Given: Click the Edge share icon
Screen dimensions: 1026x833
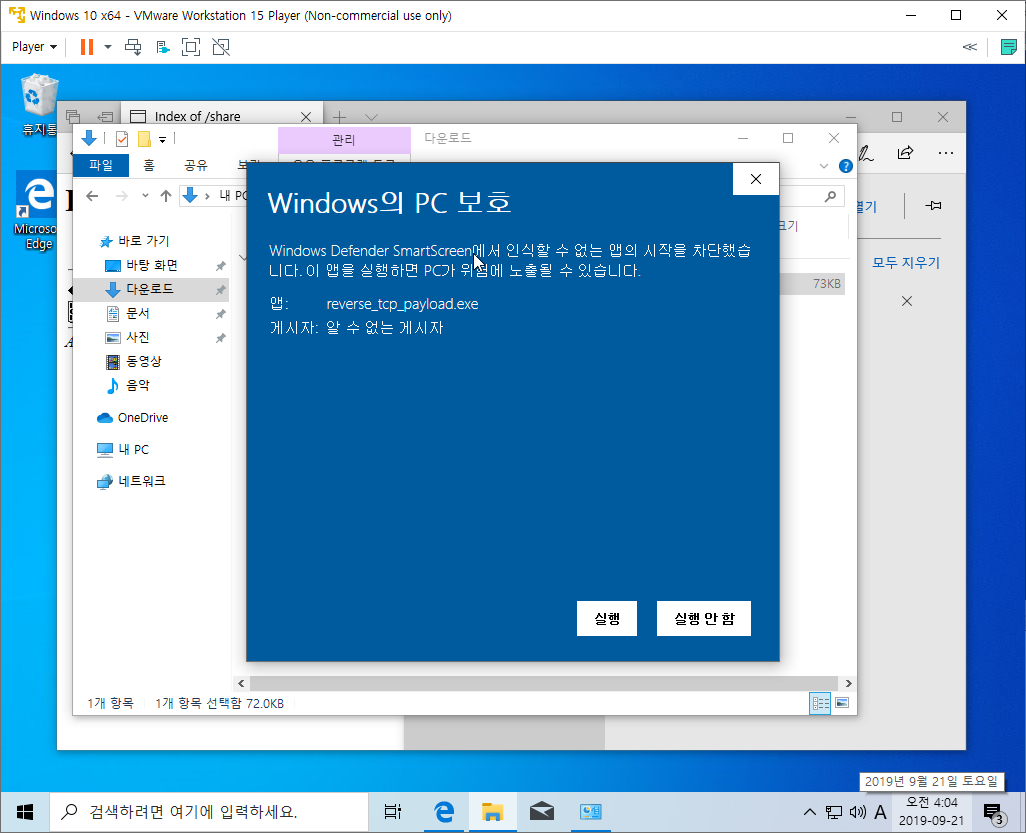Looking at the screenshot, I should (x=906, y=153).
